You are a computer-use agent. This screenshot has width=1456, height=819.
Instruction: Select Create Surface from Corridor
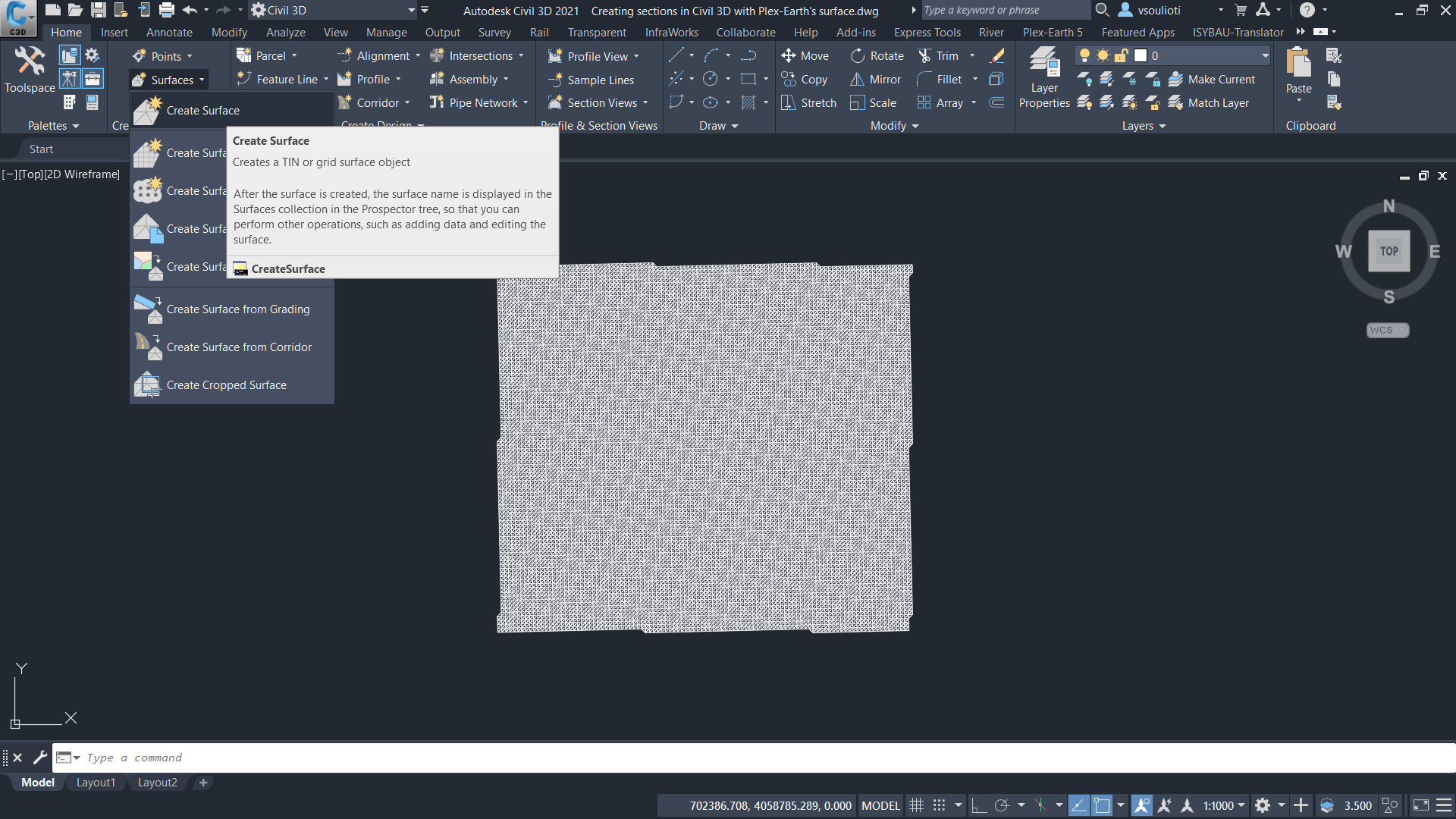point(231,347)
